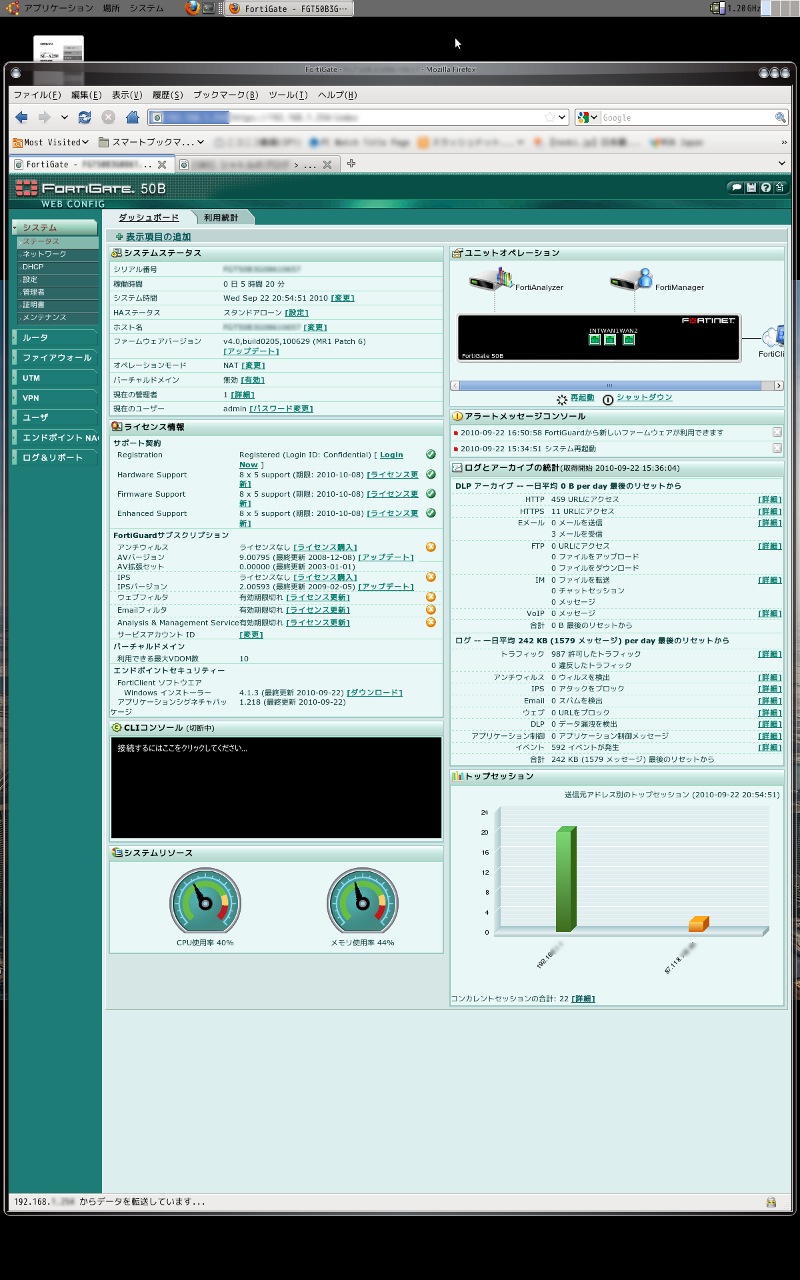Click the orange antivirus license warning icon
Screen dimensions: 800x1280
point(431,547)
